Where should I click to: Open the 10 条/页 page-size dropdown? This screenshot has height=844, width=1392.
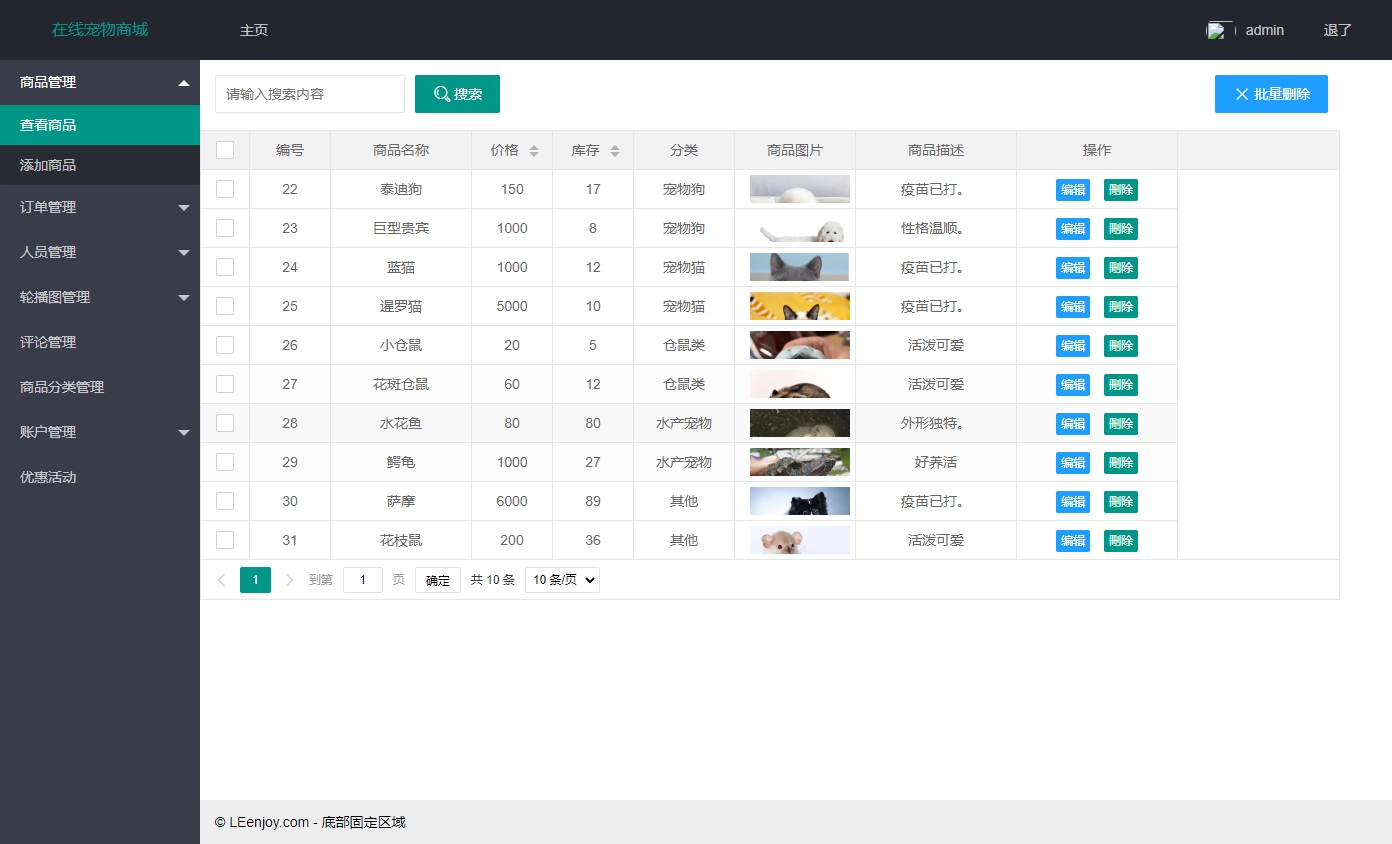[561, 579]
